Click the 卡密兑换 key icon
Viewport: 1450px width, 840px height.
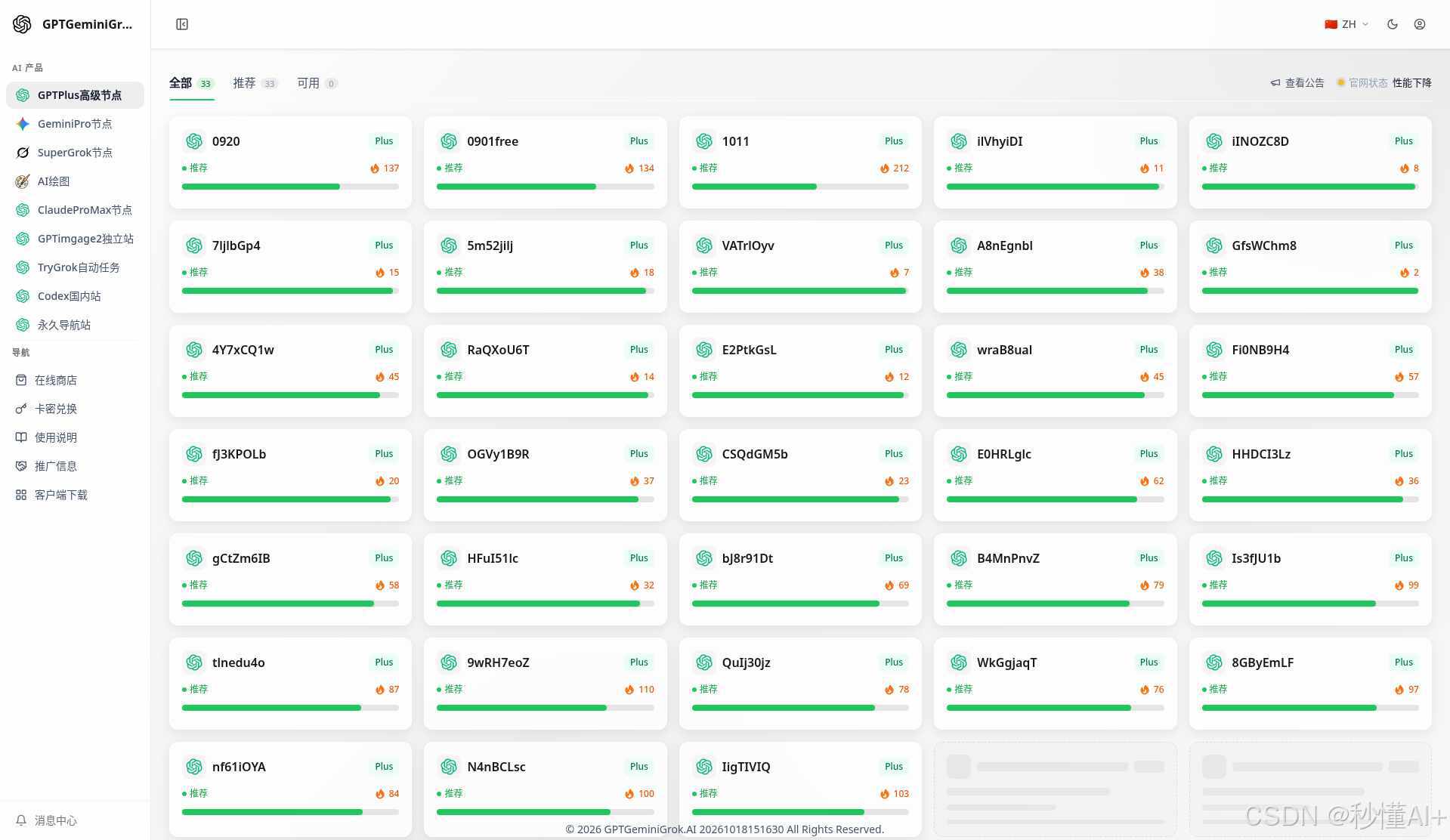[x=21, y=409]
